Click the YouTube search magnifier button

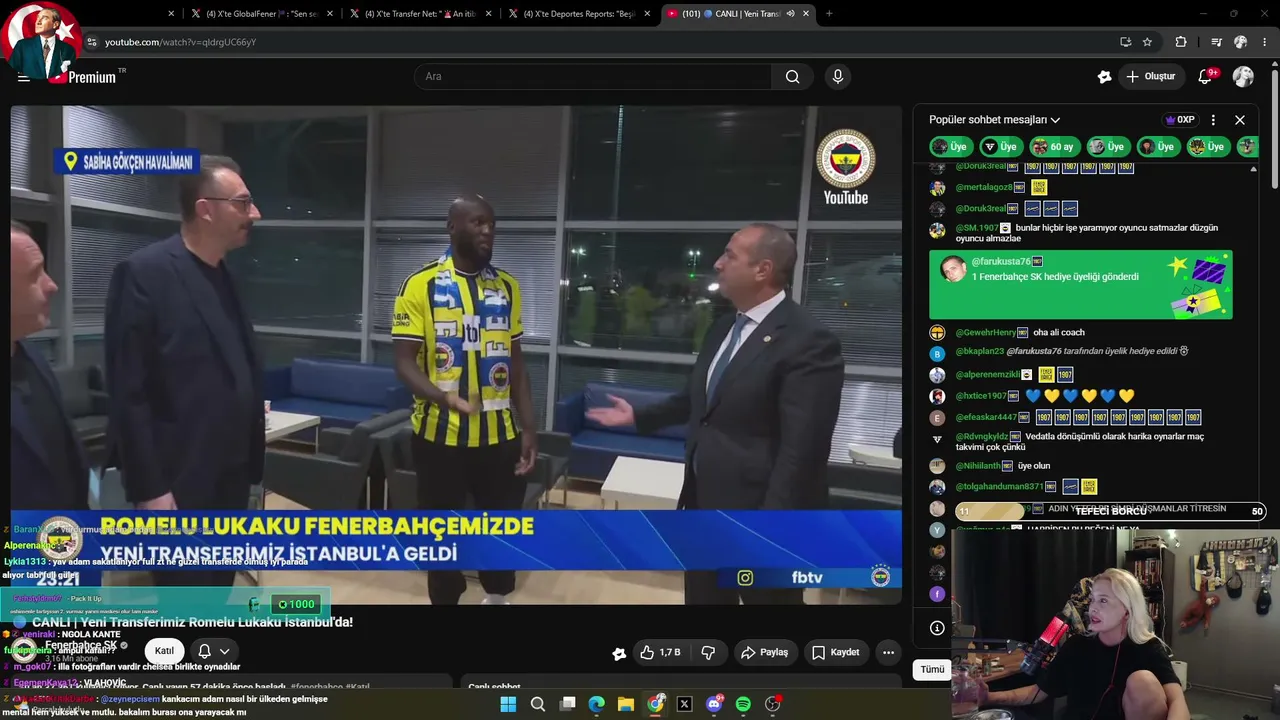point(792,77)
